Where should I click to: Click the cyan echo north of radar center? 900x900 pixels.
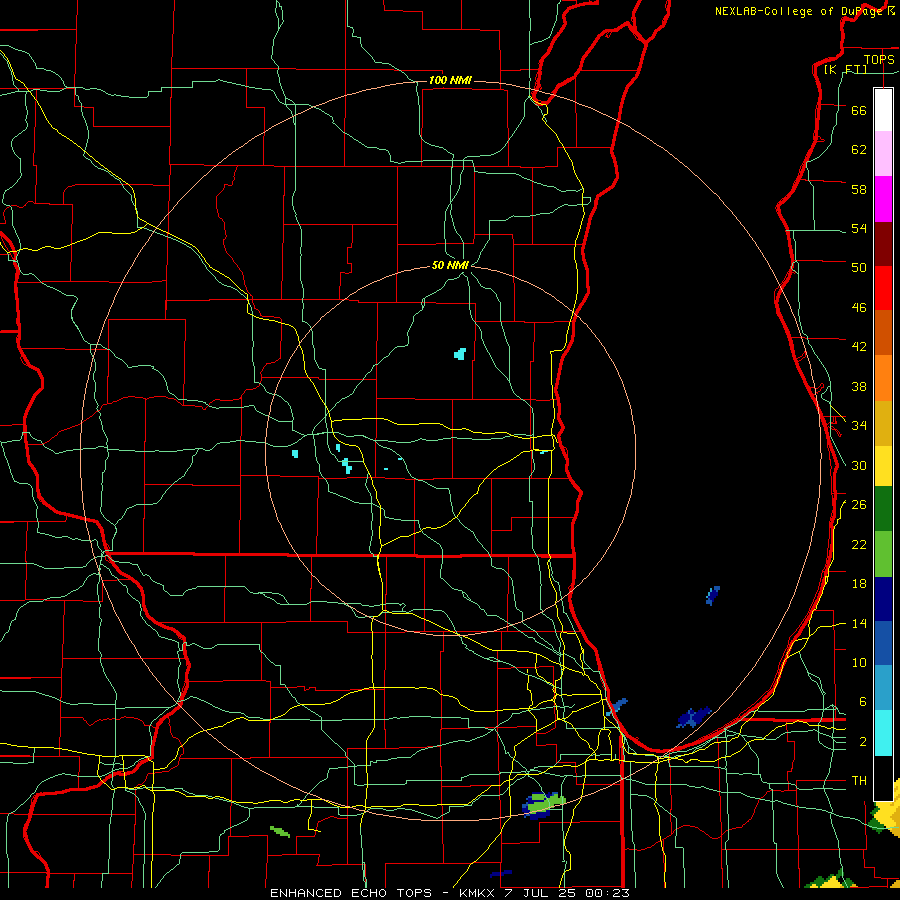460,354
